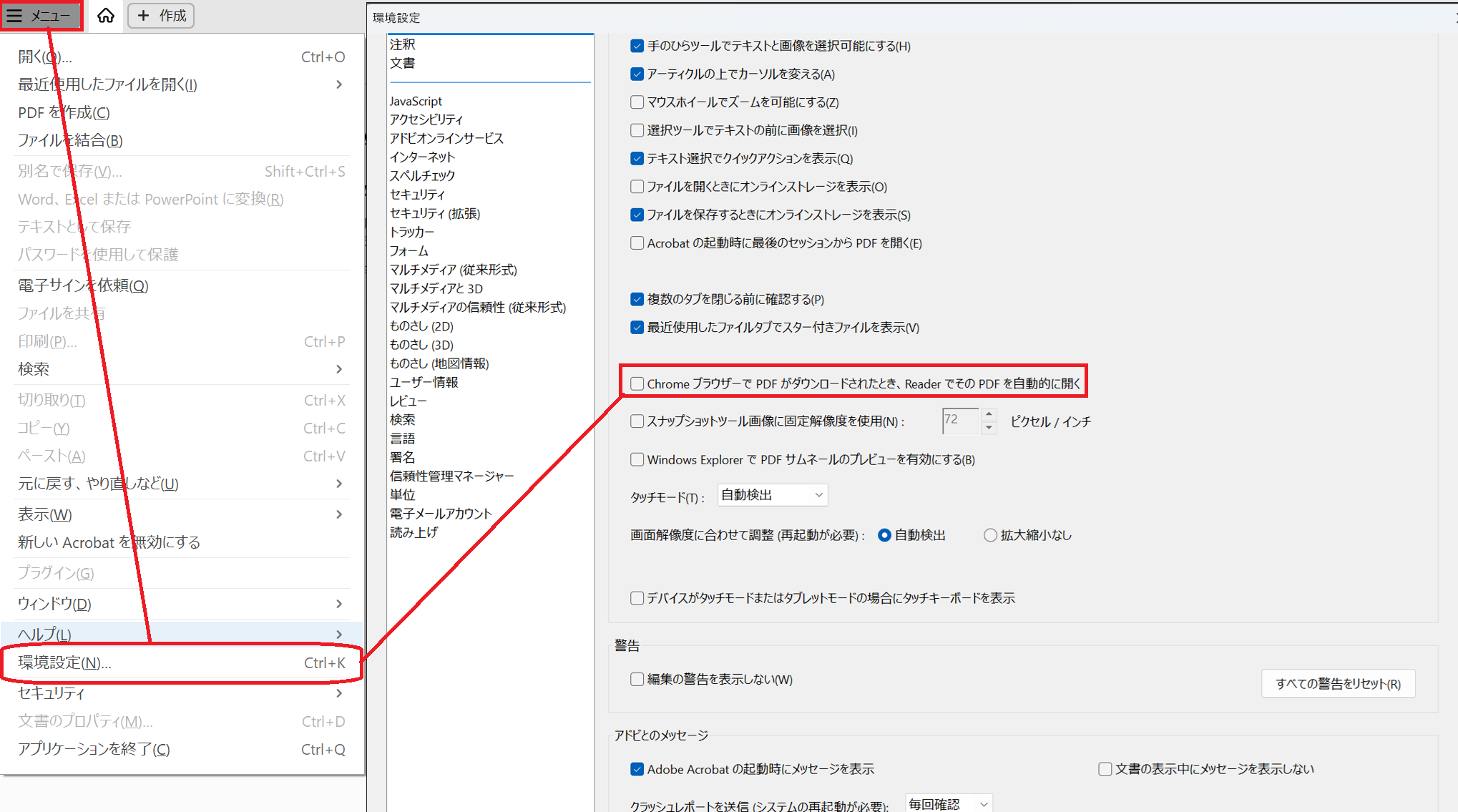
Task: Select 拡大縮小なし radio button
Action: coord(990,535)
